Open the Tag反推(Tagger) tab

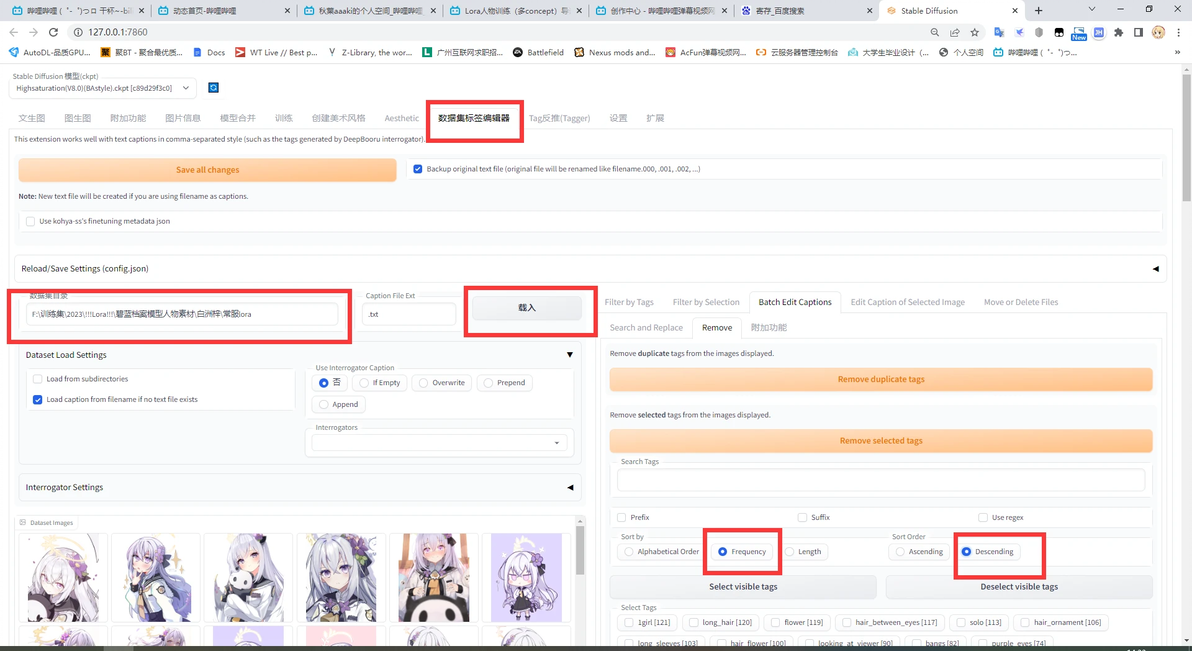pyautogui.click(x=560, y=118)
